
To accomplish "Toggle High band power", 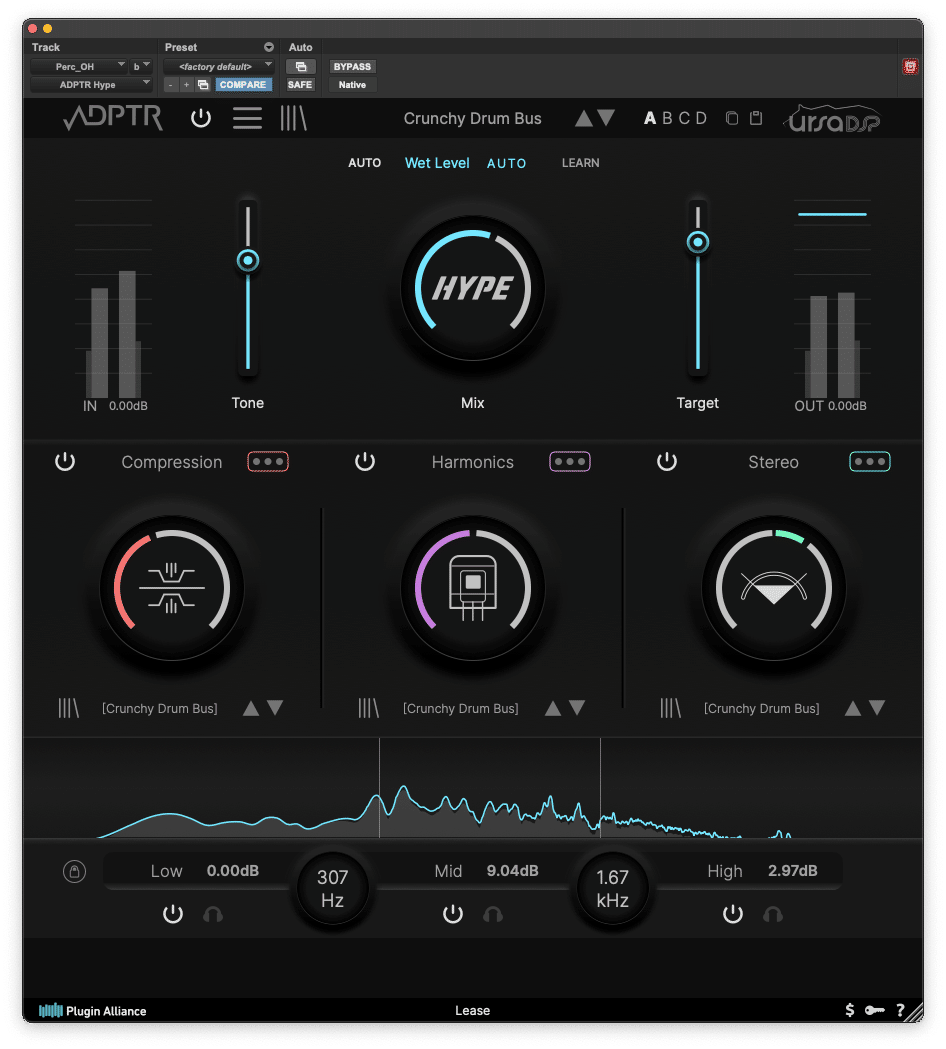I will [733, 914].
